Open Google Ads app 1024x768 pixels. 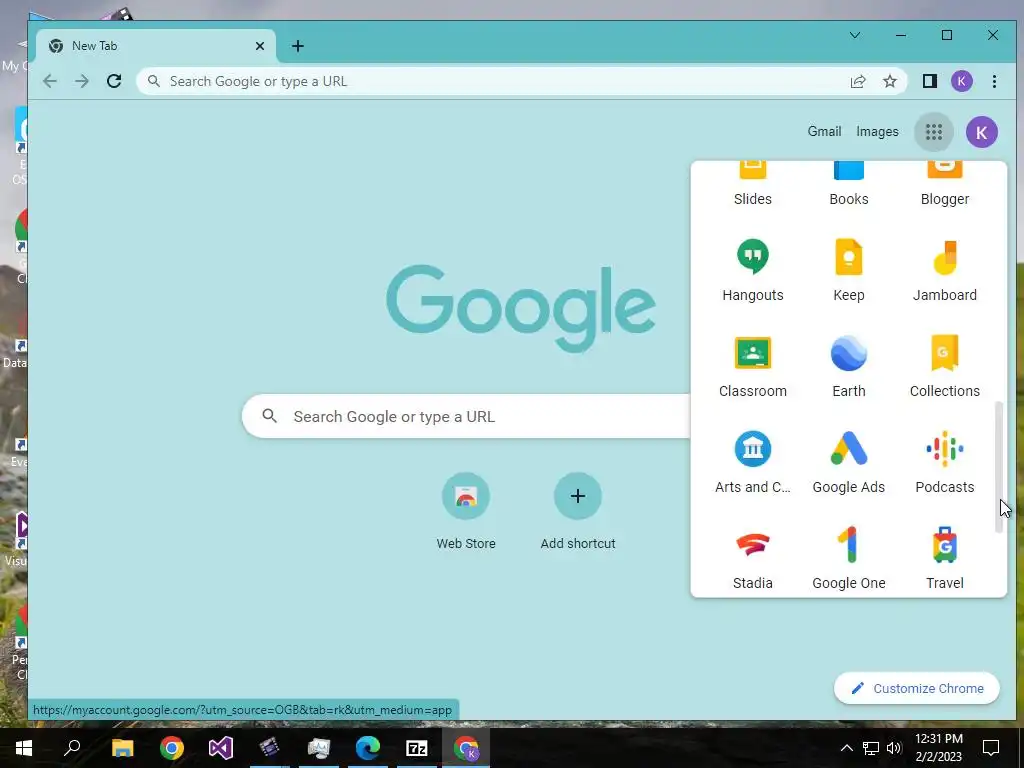848,462
